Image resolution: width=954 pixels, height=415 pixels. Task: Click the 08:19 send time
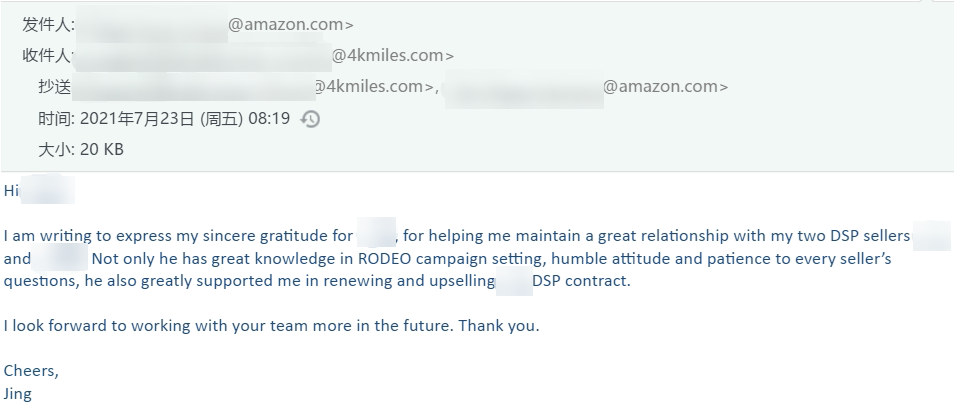[268, 118]
